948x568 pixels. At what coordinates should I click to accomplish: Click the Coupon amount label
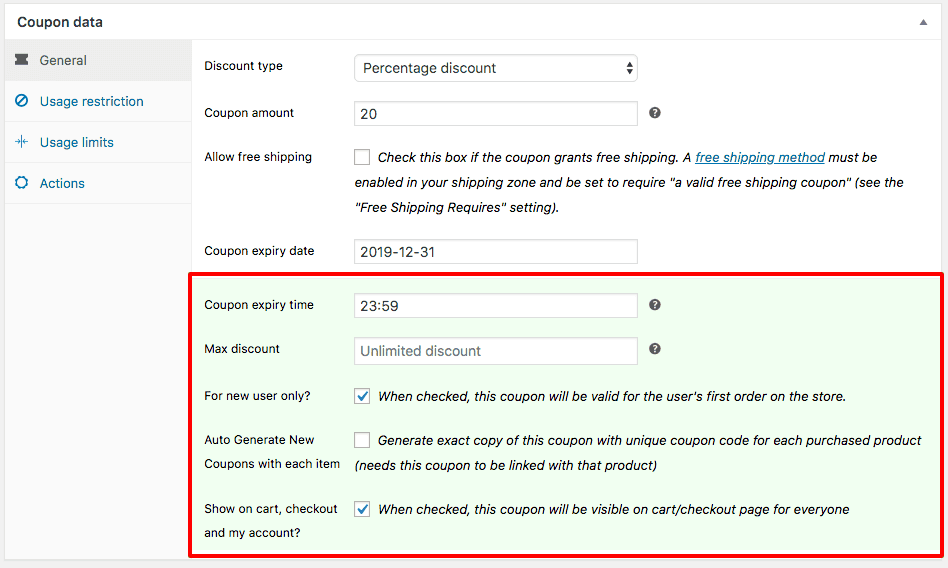[249, 113]
